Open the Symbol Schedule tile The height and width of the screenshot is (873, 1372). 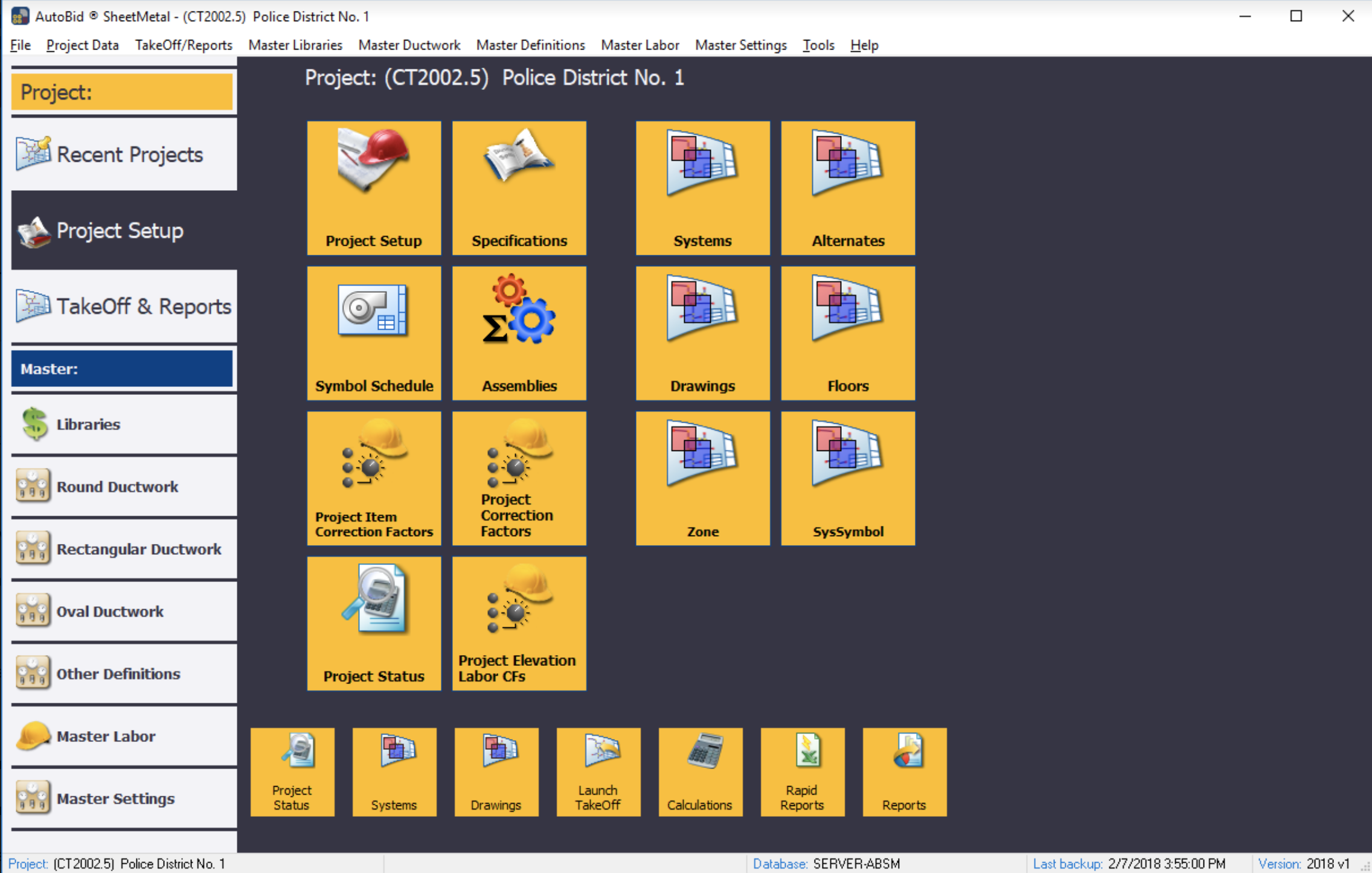click(x=374, y=333)
